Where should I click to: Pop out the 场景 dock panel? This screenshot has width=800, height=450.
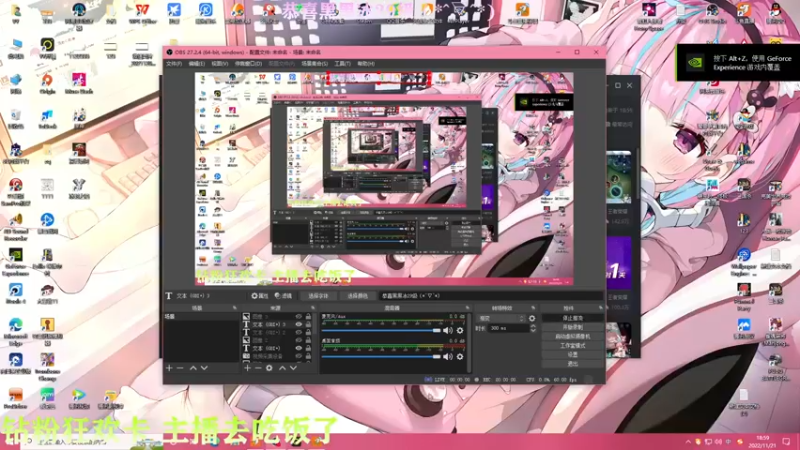pos(235,308)
